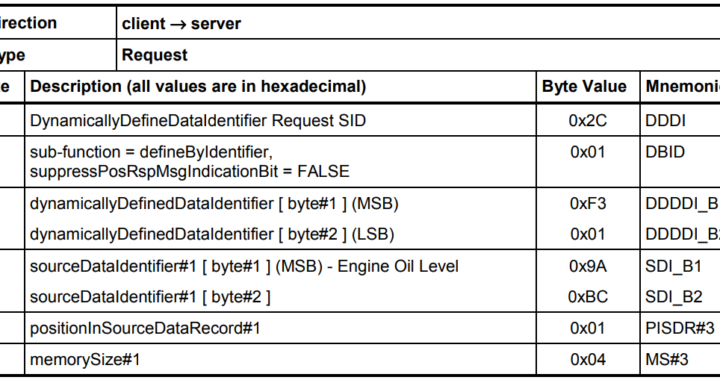Click the Description column header
Image resolution: width=720 pixels, height=380 pixels.
pos(198,86)
